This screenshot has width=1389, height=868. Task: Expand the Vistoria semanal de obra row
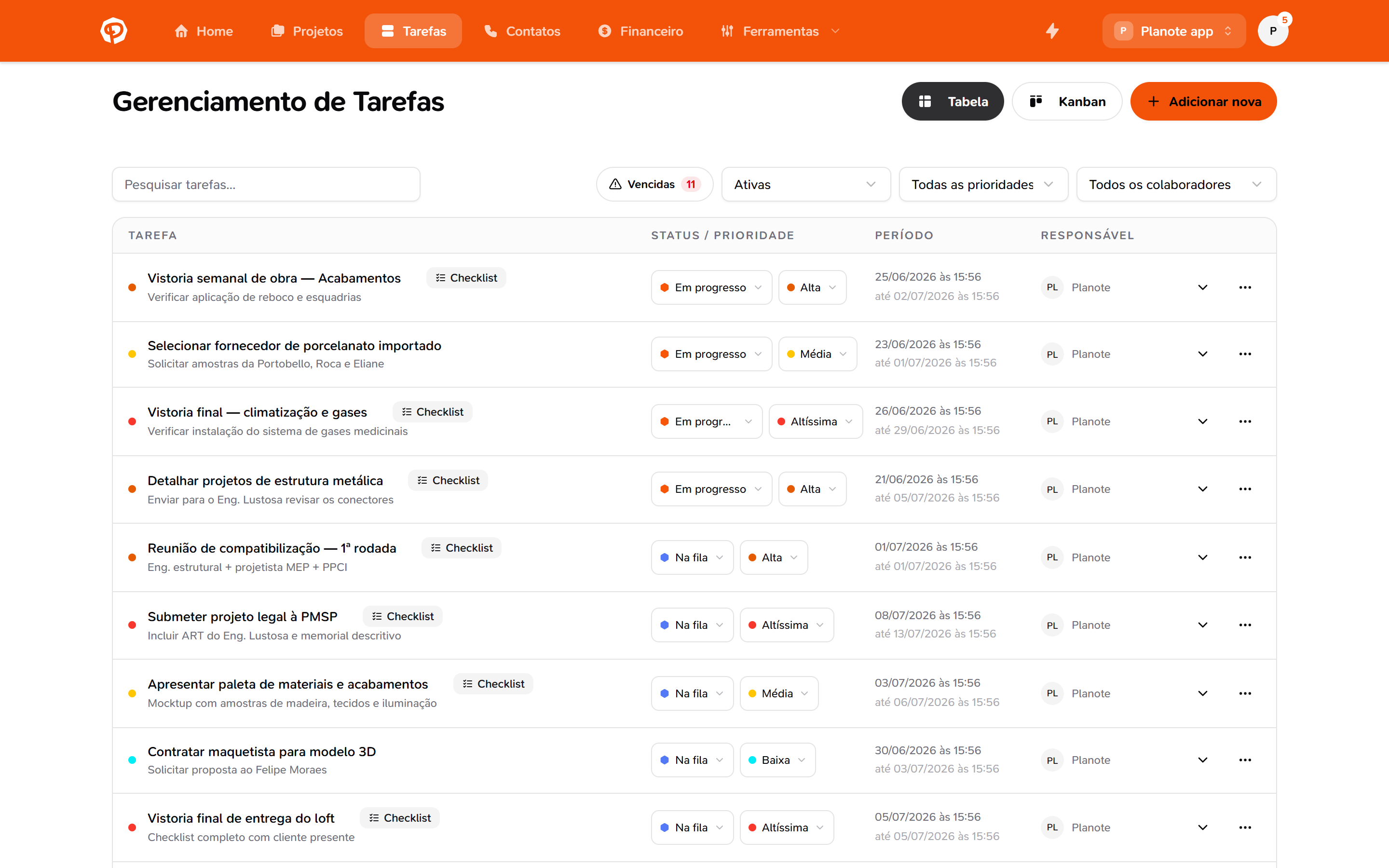tap(1202, 287)
